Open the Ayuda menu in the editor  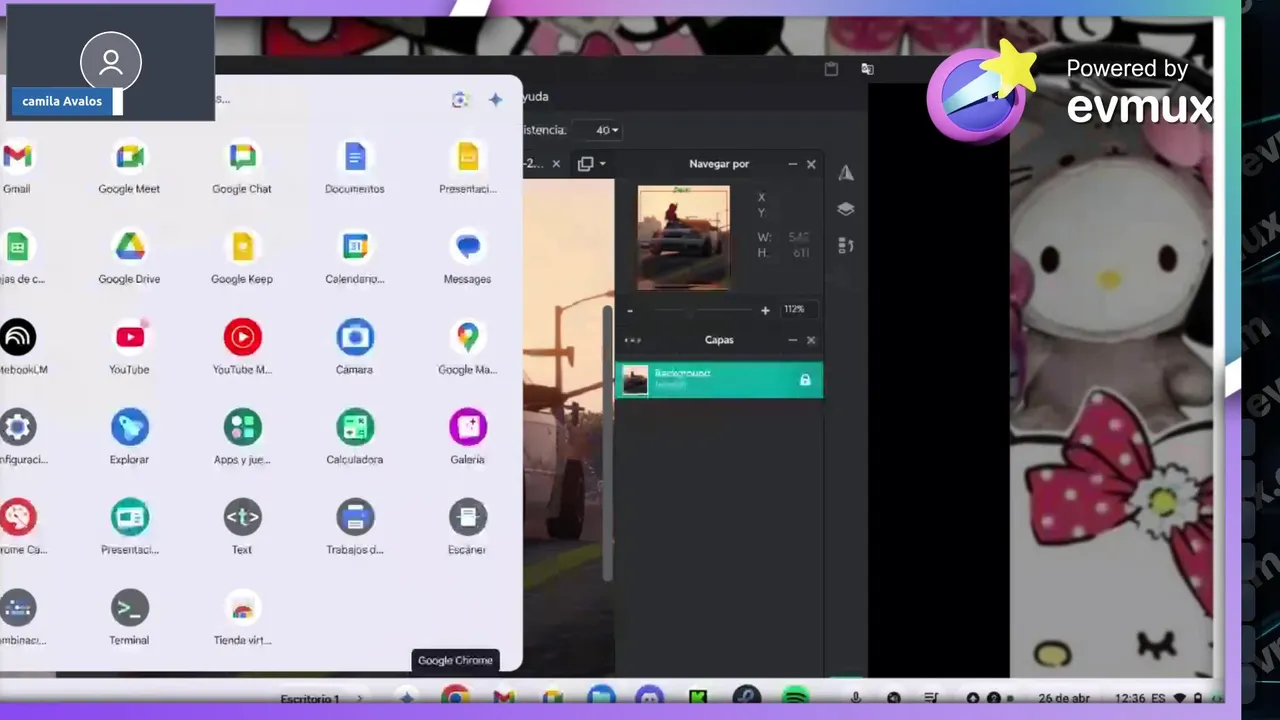(536, 96)
